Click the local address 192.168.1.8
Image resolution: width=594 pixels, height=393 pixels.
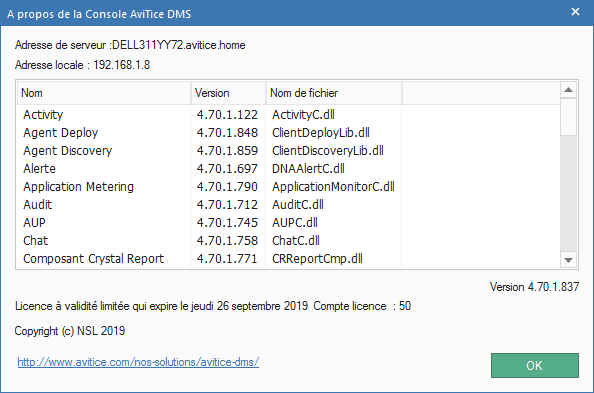pyautogui.click(x=122, y=65)
